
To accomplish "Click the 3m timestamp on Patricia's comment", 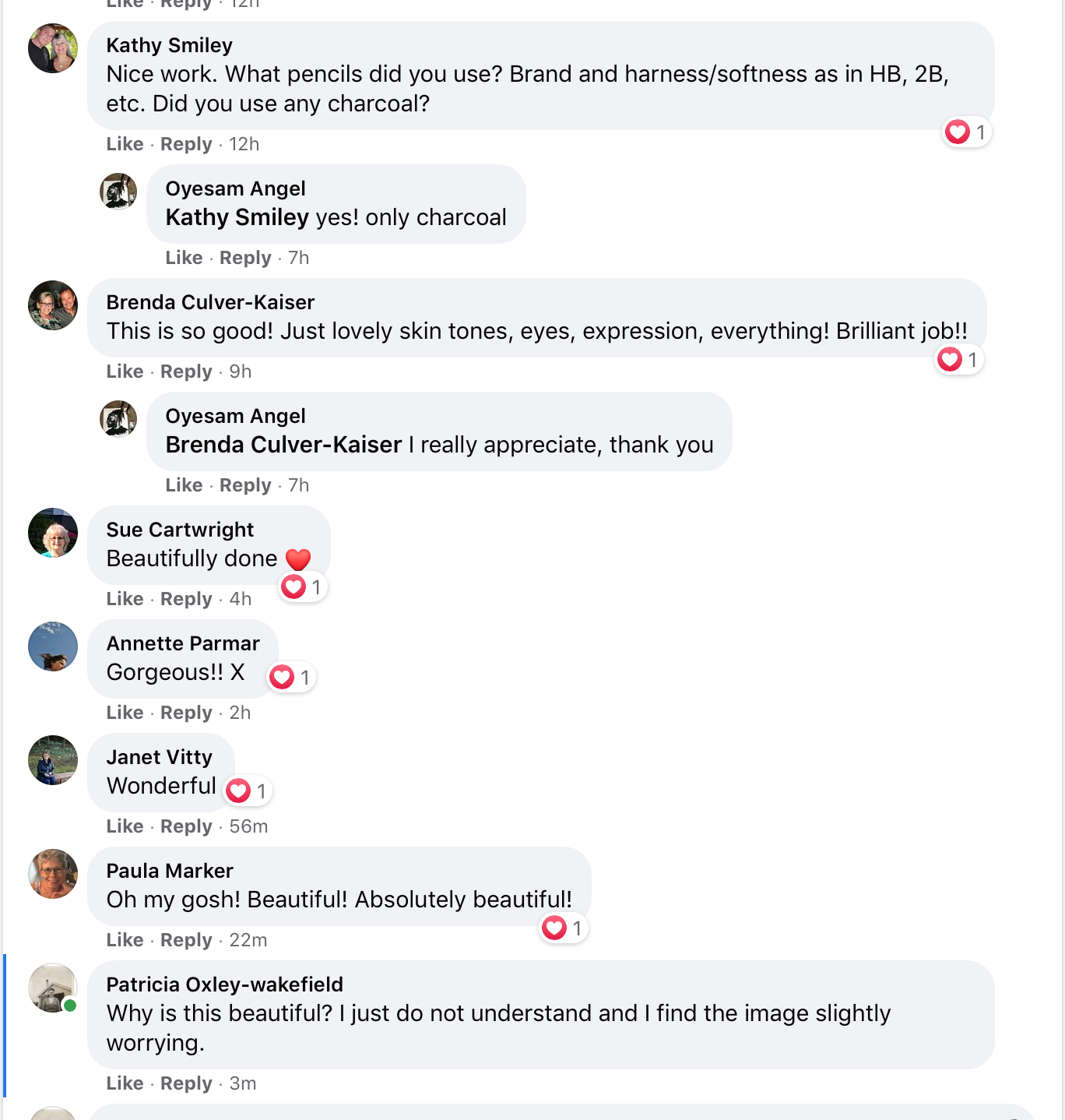I will click(243, 1083).
